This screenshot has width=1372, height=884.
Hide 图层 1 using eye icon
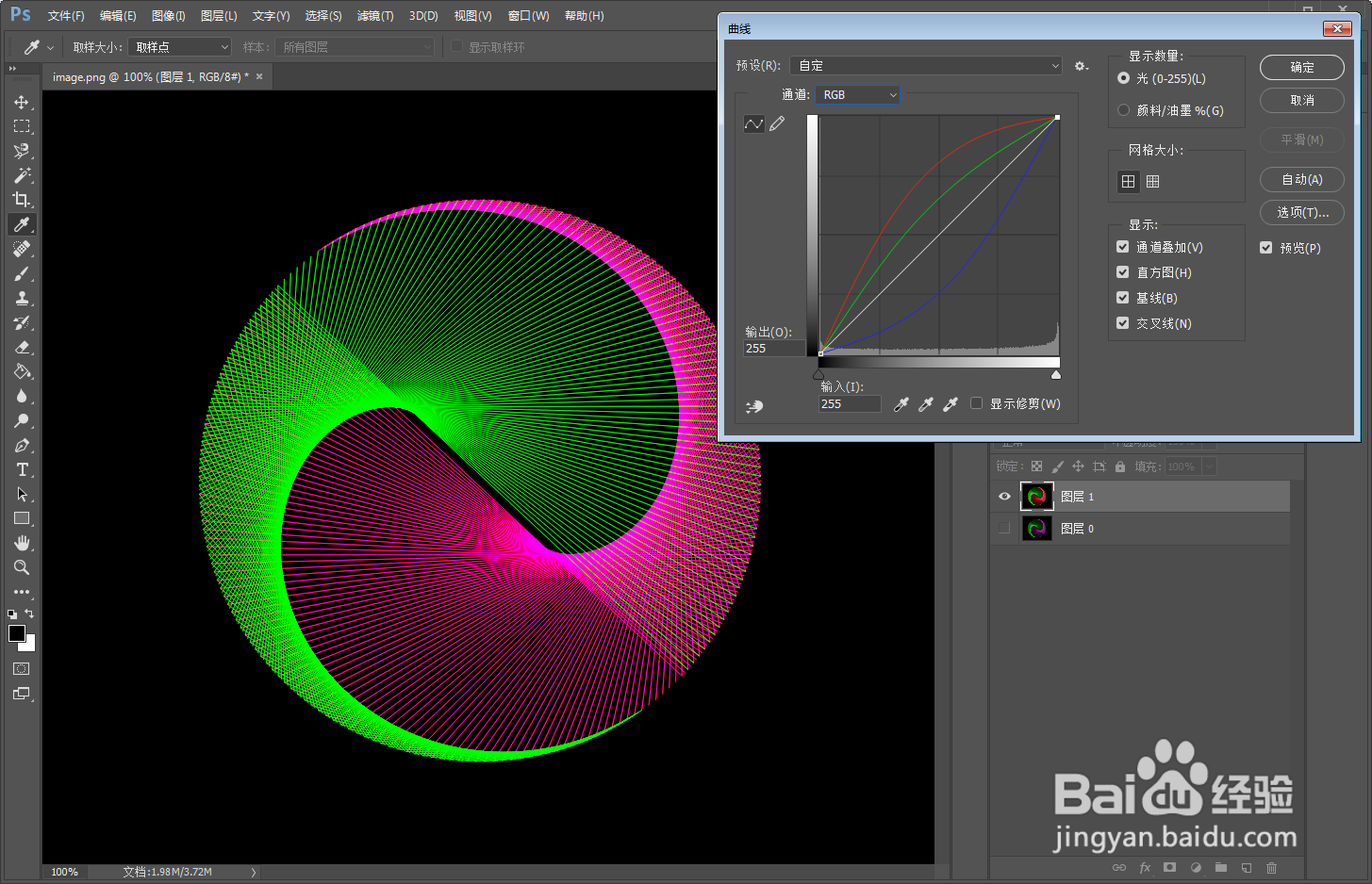click(1004, 497)
